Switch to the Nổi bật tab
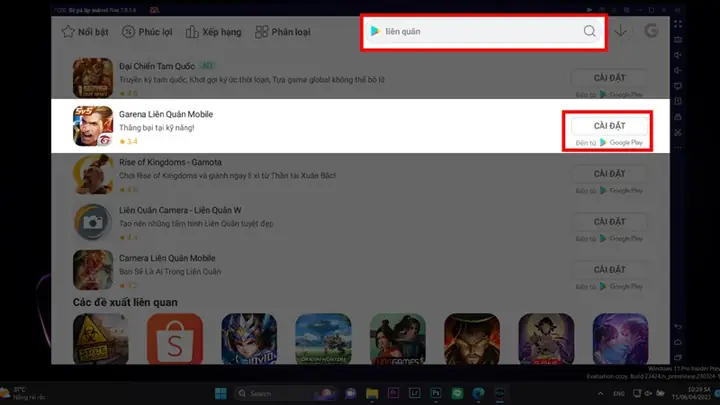This screenshot has width=720, height=405. 85,32
